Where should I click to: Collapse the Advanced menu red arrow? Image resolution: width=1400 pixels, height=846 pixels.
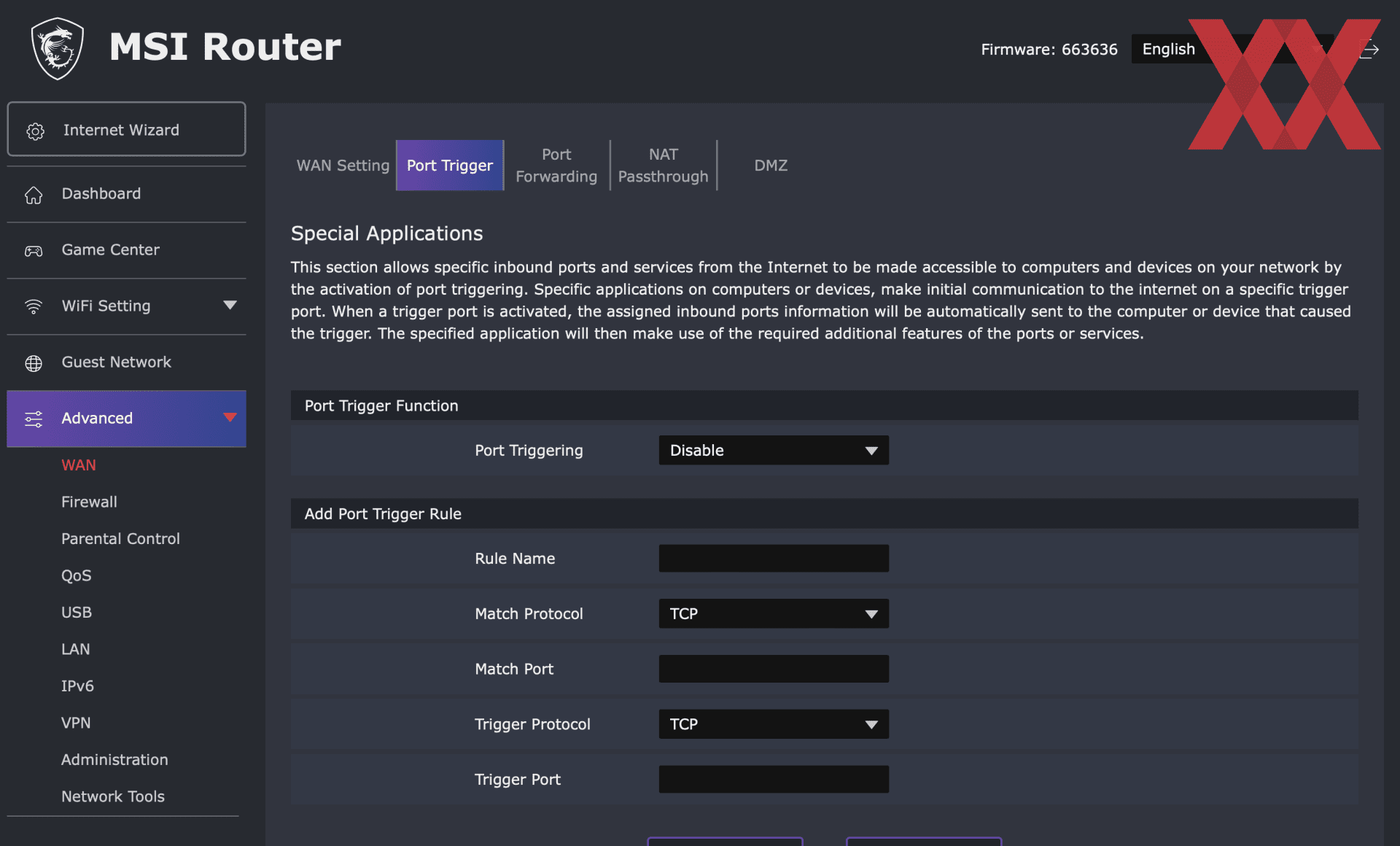tap(230, 417)
